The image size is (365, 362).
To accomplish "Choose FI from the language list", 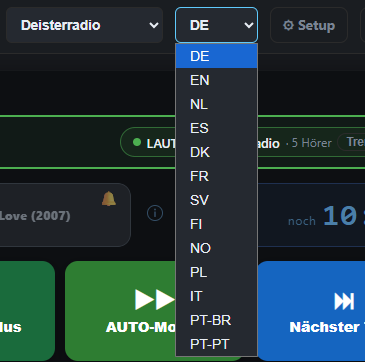I will [x=216, y=224].
